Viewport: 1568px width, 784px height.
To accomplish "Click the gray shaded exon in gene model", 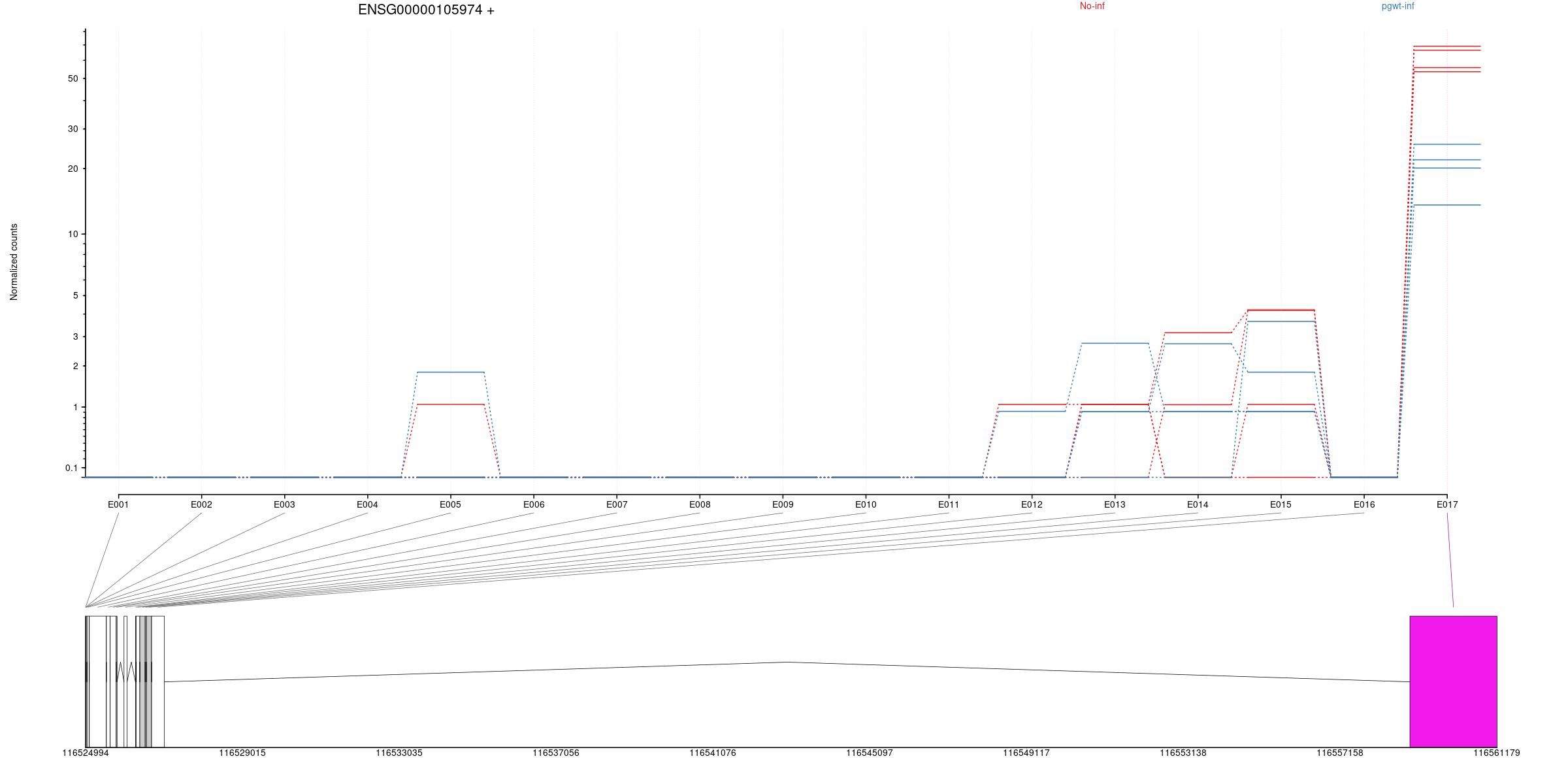I will pos(145,681).
